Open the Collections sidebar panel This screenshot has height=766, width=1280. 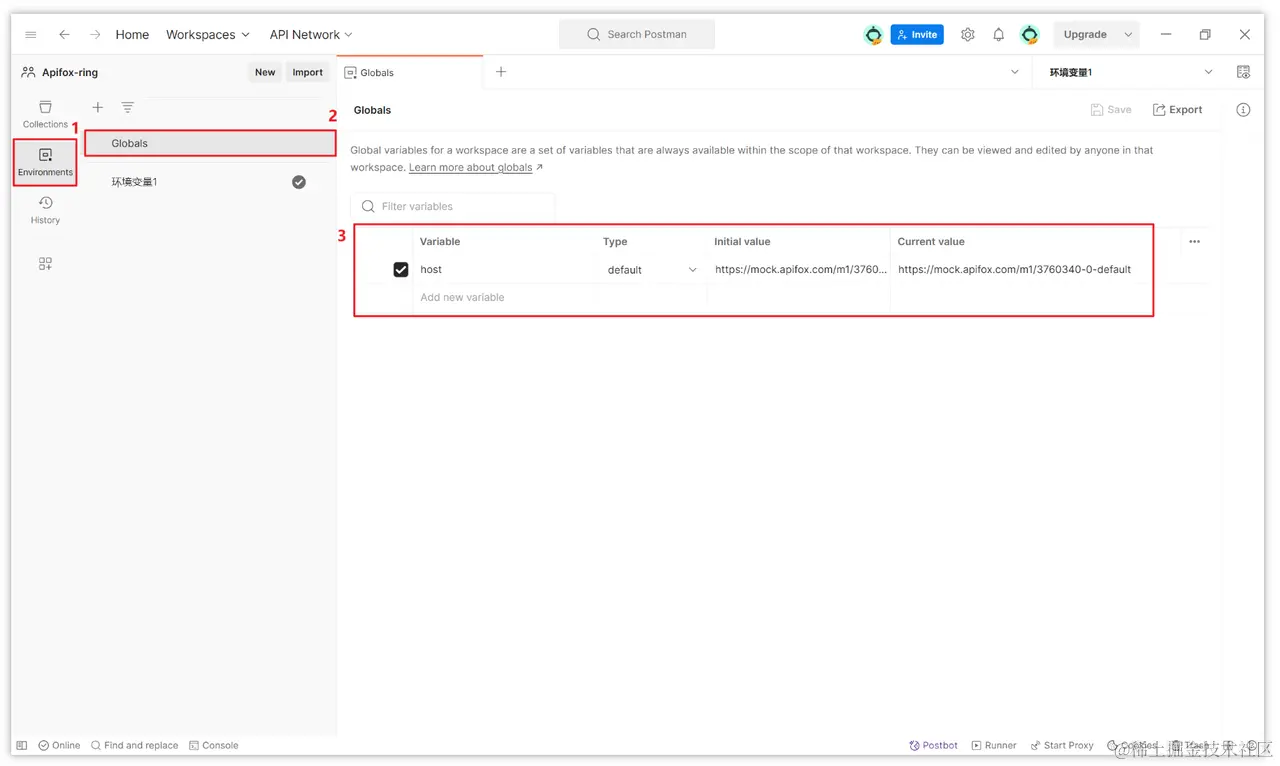45,113
